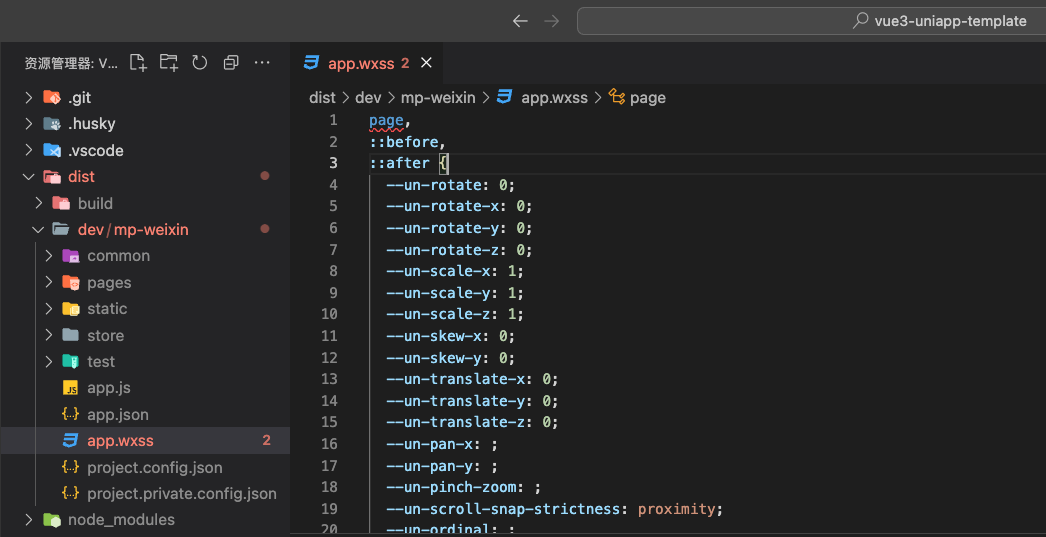The width and height of the screenshot is (1046, 537).
Task: Click the braces icon beside app.json
Action: pos(71,414)
